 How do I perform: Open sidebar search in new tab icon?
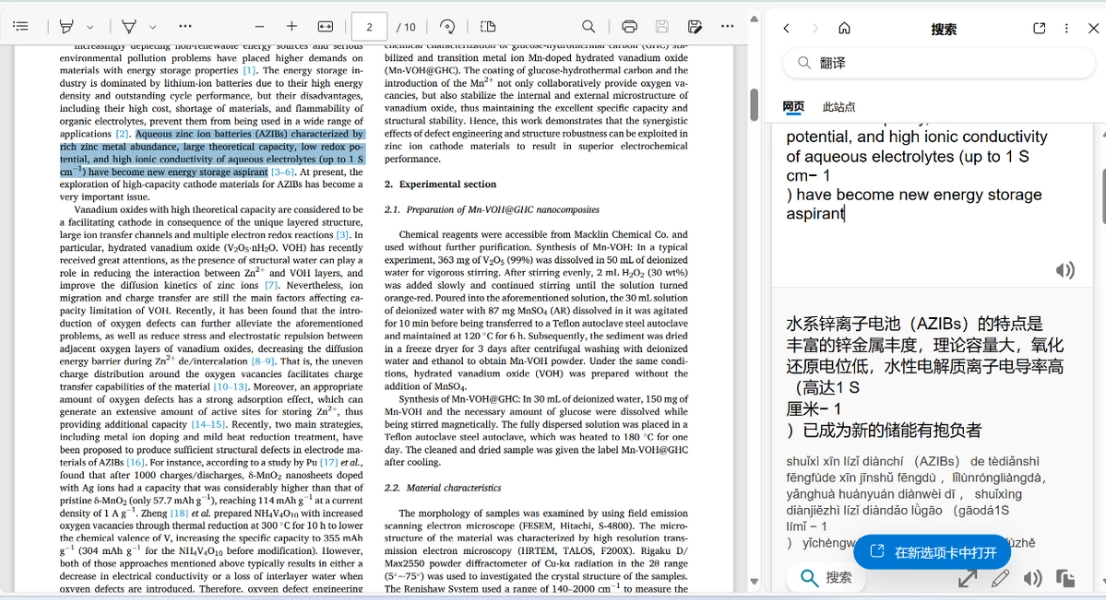click(1039, 28)
